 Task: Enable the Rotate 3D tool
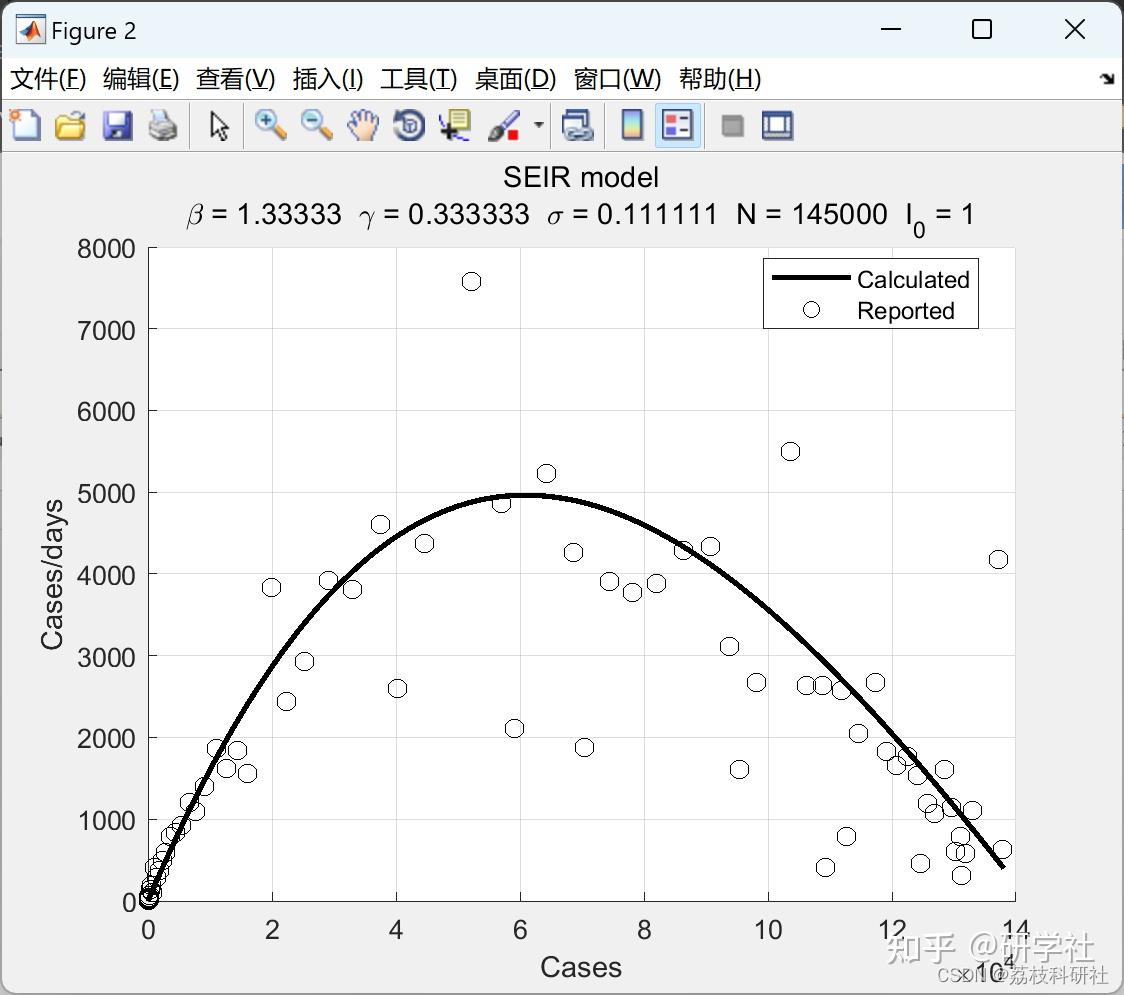[x=409, y=125]
